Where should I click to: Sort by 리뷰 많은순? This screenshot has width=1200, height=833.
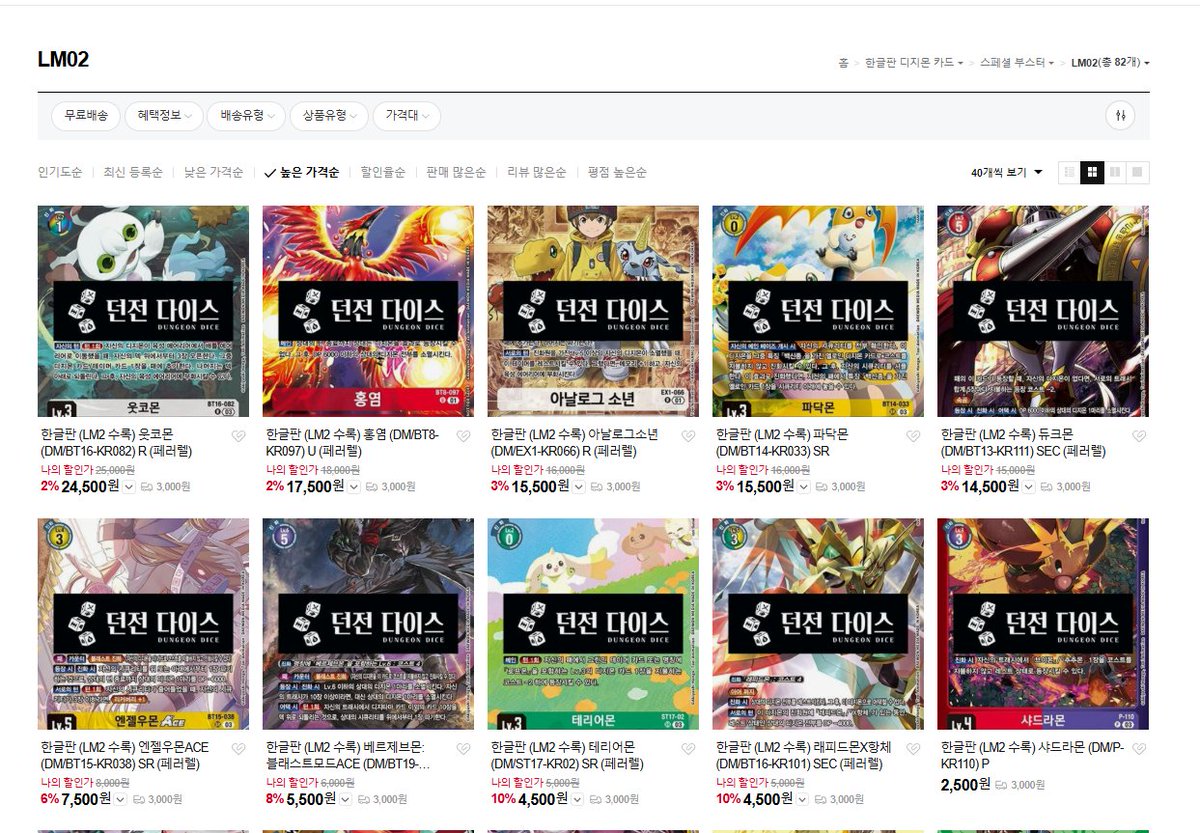point(537,172)
